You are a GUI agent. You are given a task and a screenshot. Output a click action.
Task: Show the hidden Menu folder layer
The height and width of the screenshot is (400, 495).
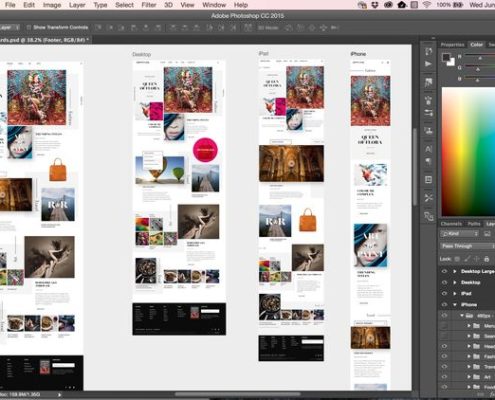click(x=444, y=325)
